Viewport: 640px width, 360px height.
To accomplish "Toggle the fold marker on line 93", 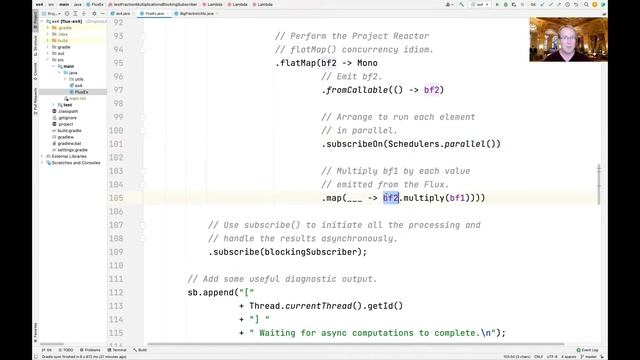I will click(143, 36).
